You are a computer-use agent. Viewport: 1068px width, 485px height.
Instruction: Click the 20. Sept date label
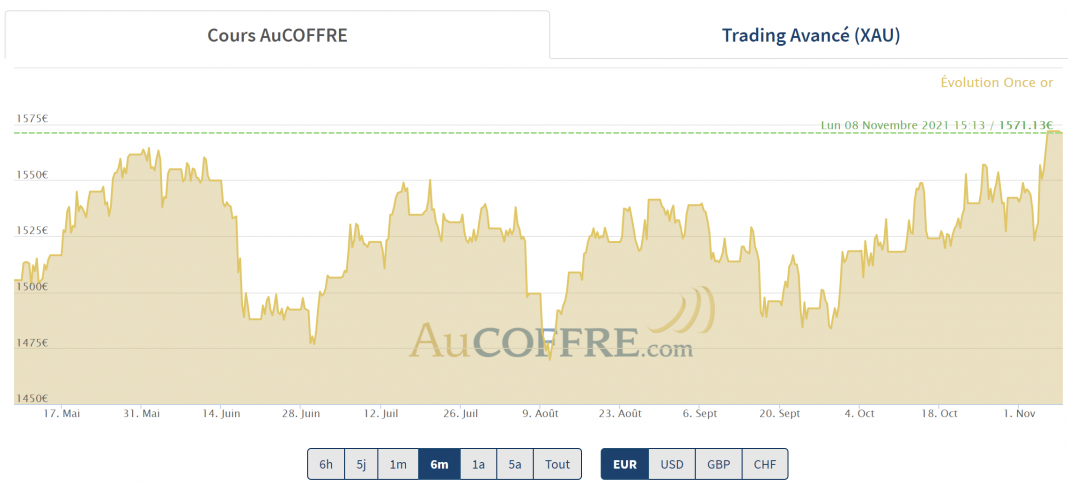tap(780, 413)
